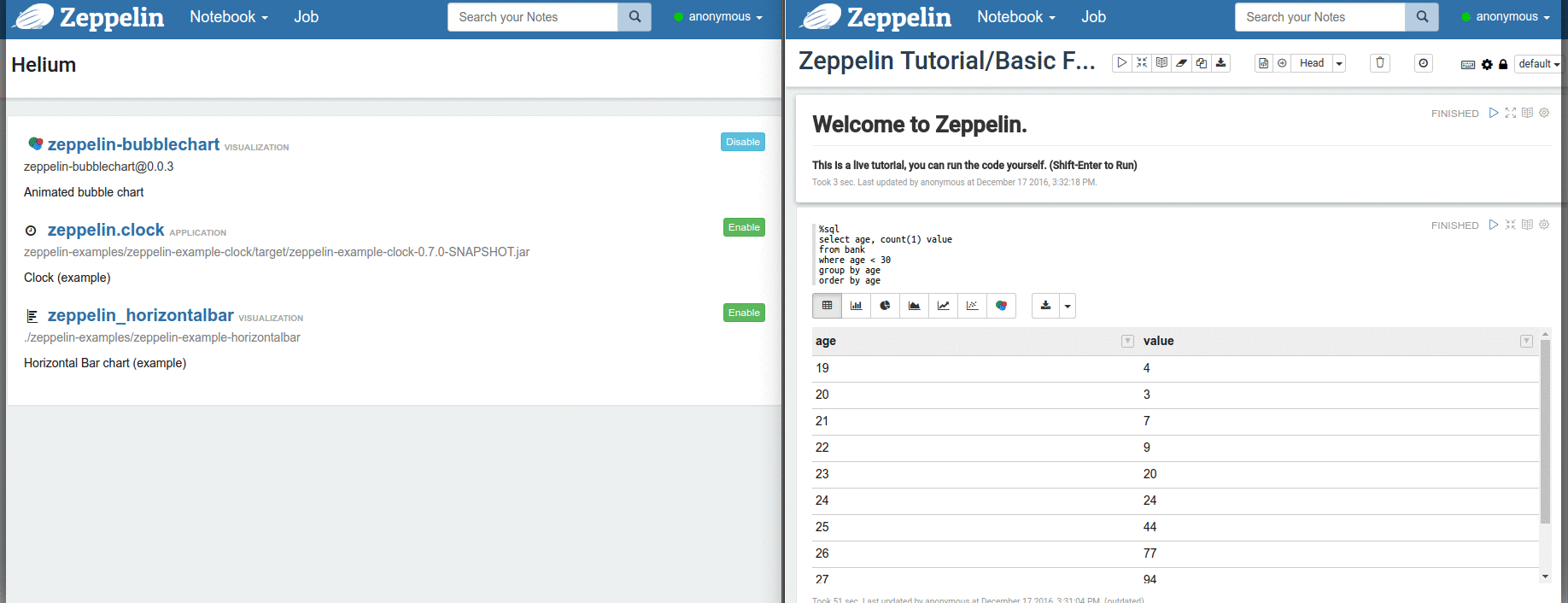Clear all output with the eraser icon

[x=1181, y=63]
